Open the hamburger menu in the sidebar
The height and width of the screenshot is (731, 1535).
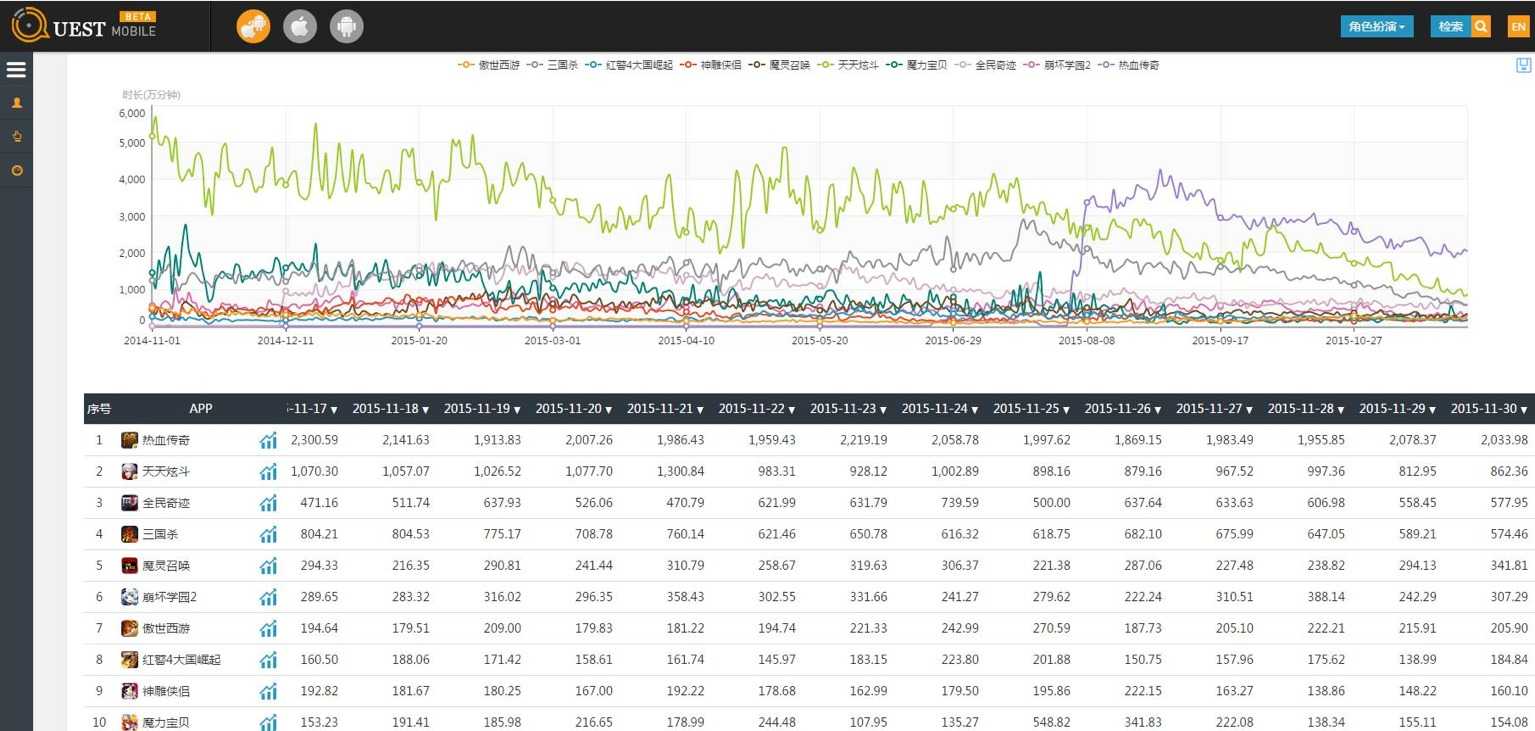point(16,70)
